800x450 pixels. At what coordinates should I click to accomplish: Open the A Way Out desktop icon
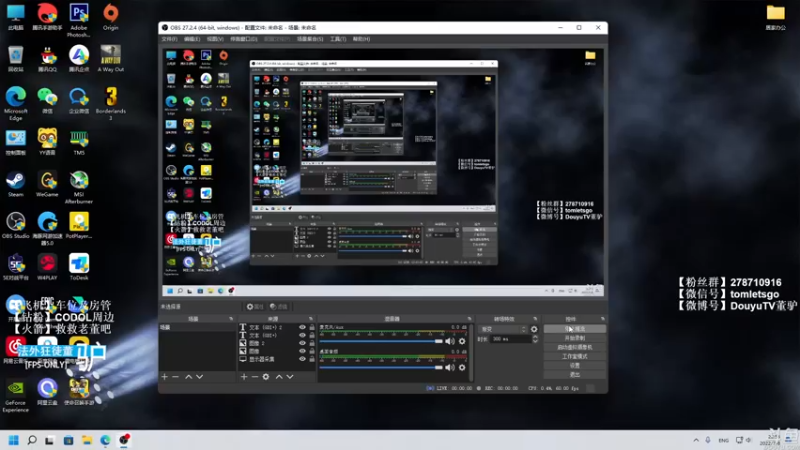(111, 59)
